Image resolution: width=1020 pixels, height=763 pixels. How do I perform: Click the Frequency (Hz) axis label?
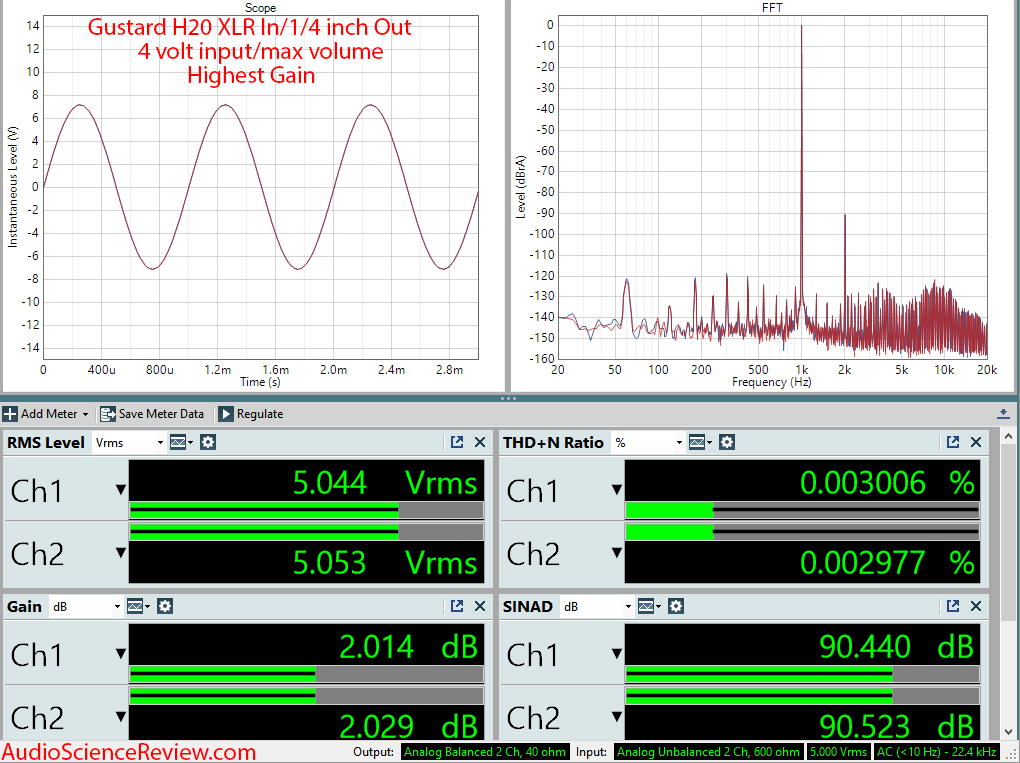(x=772, y=382)
